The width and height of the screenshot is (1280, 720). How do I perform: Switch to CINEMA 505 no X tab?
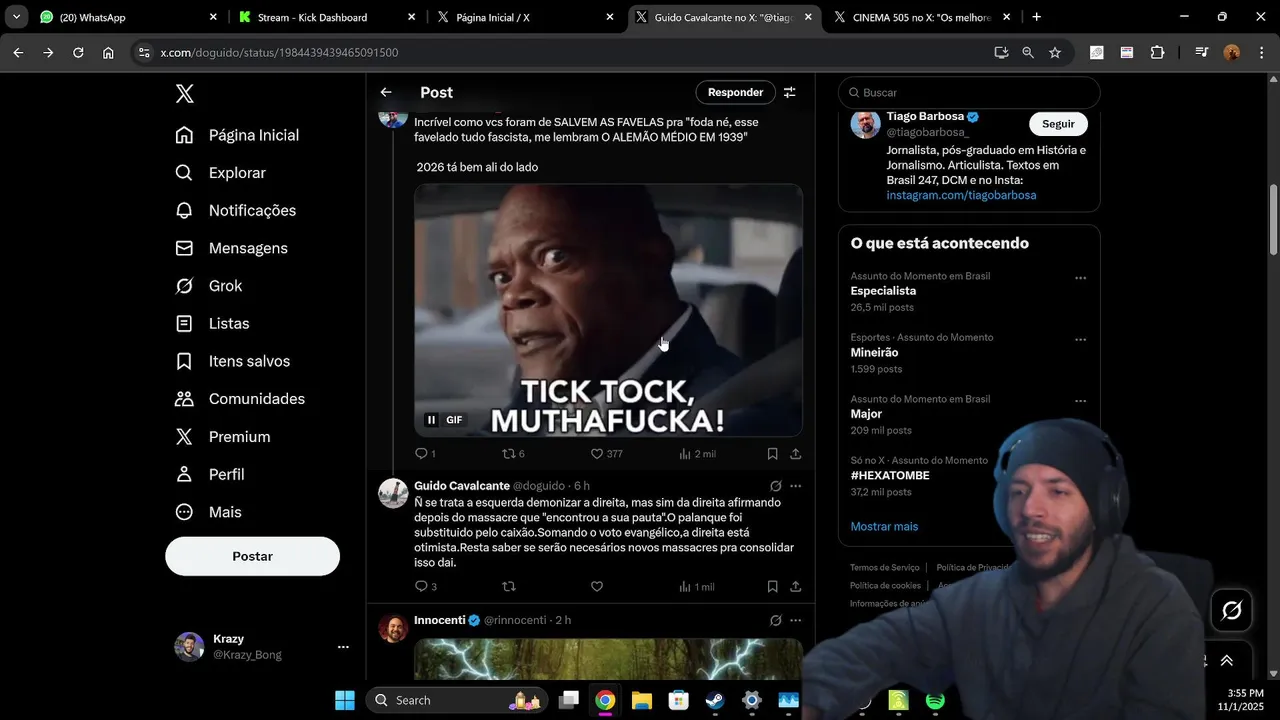click(921, 17)
